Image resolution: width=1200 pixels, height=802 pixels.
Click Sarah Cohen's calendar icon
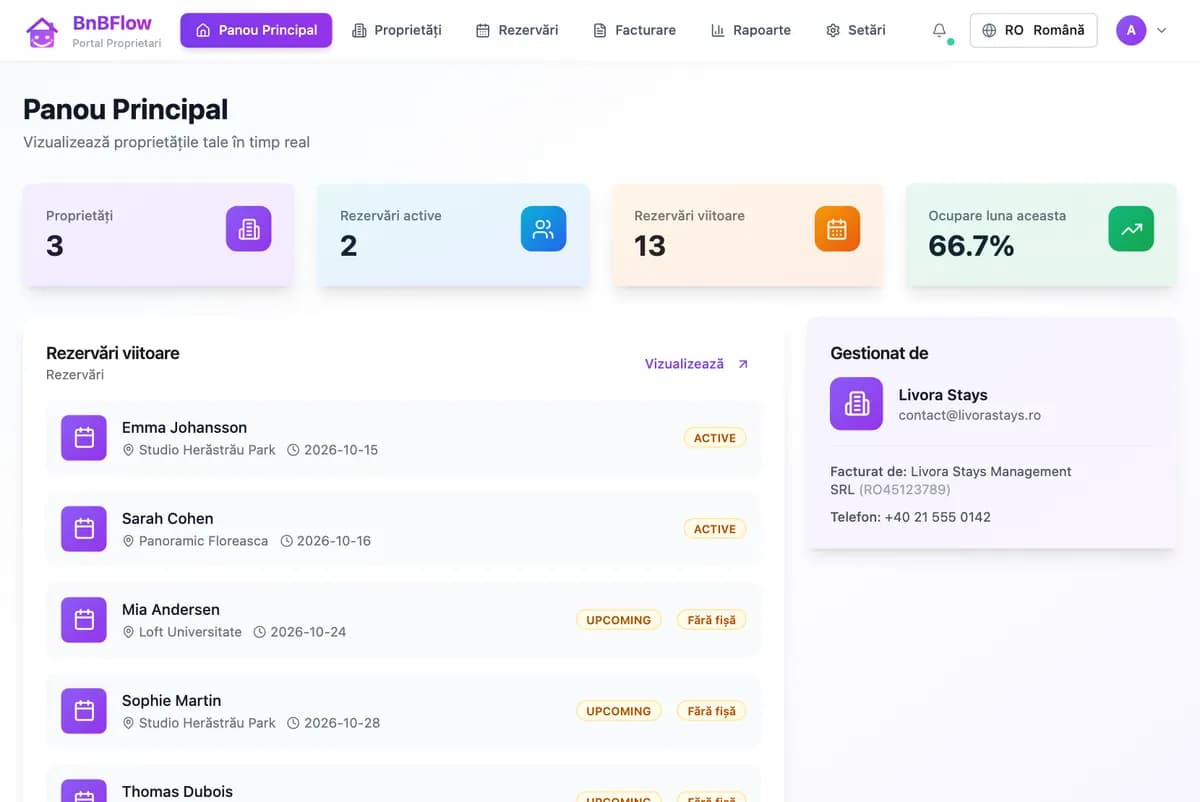click(x=84, y=529)
